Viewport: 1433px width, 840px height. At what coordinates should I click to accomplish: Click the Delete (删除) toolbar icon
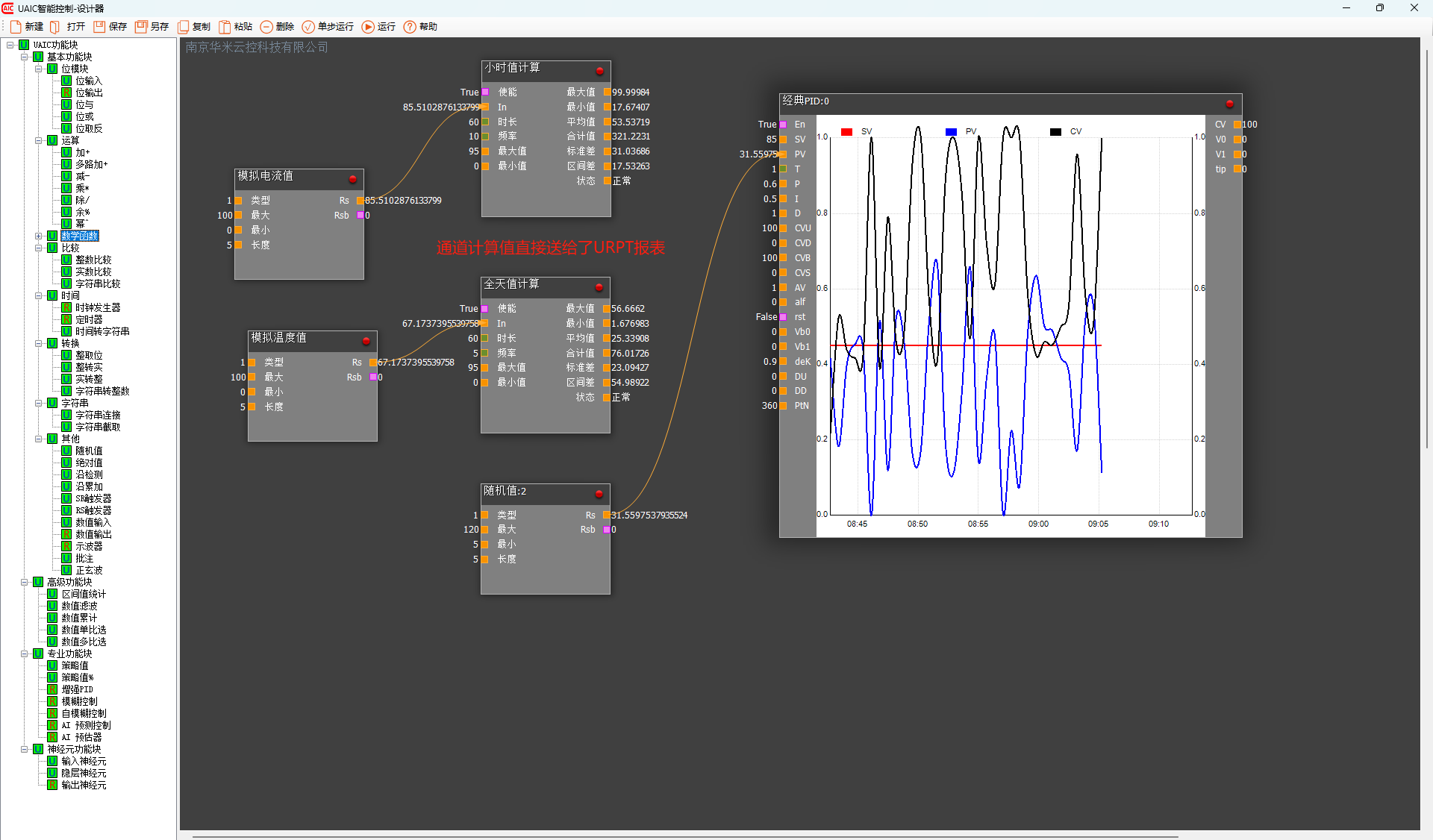tap(266, 27)
